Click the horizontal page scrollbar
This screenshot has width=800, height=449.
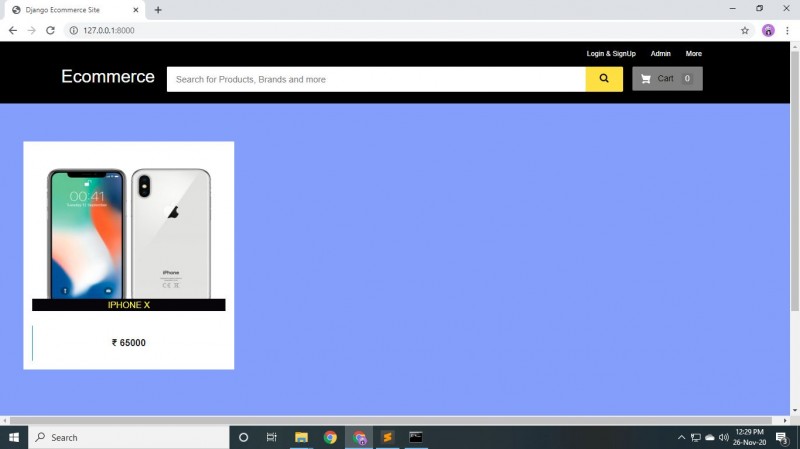[391, 420]
